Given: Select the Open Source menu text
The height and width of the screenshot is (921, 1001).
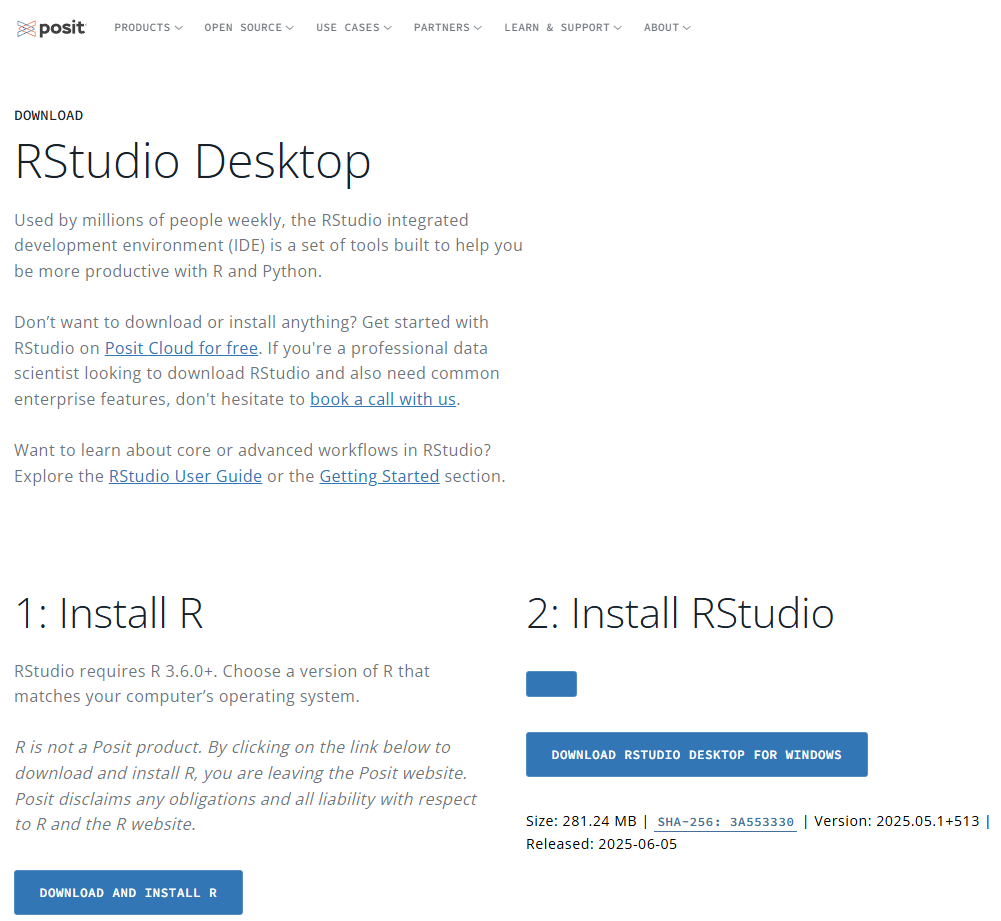Looking at the screenshot, I should [243, 27].
